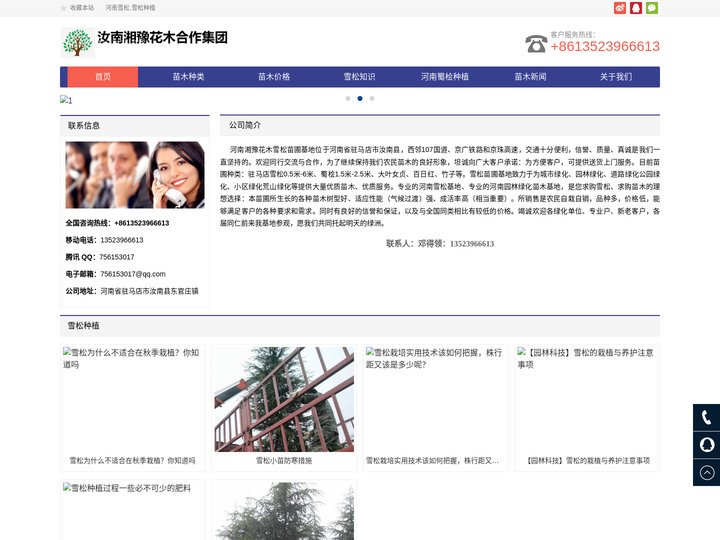The height and width of the screenshot is (540, 720).
Task: Open the 关于我们 navigation item
Action: coord(616,77)
